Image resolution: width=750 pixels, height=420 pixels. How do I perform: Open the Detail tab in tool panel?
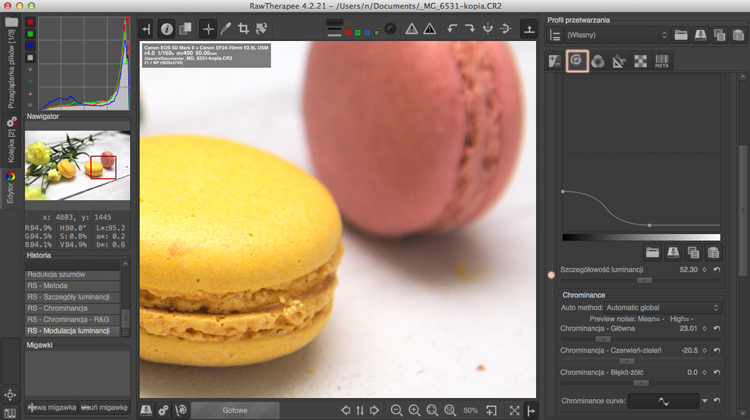[576, 61]
